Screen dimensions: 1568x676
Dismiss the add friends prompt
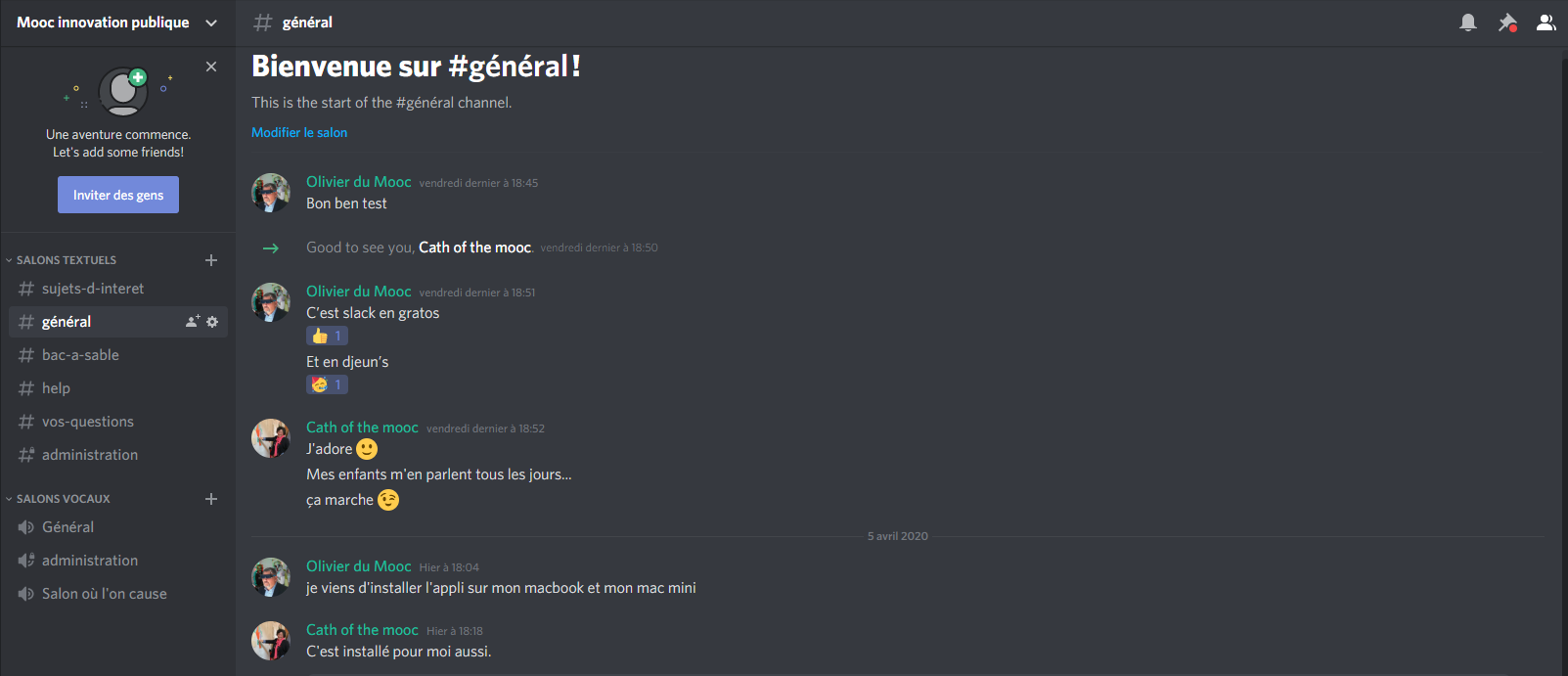click(211, 67)
